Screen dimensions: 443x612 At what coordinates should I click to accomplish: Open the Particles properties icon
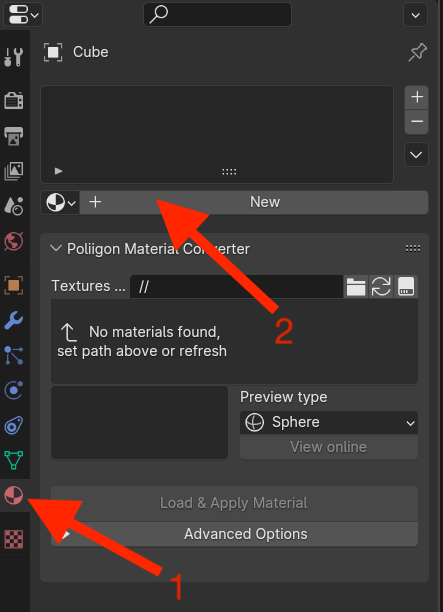tap(14, 355)
